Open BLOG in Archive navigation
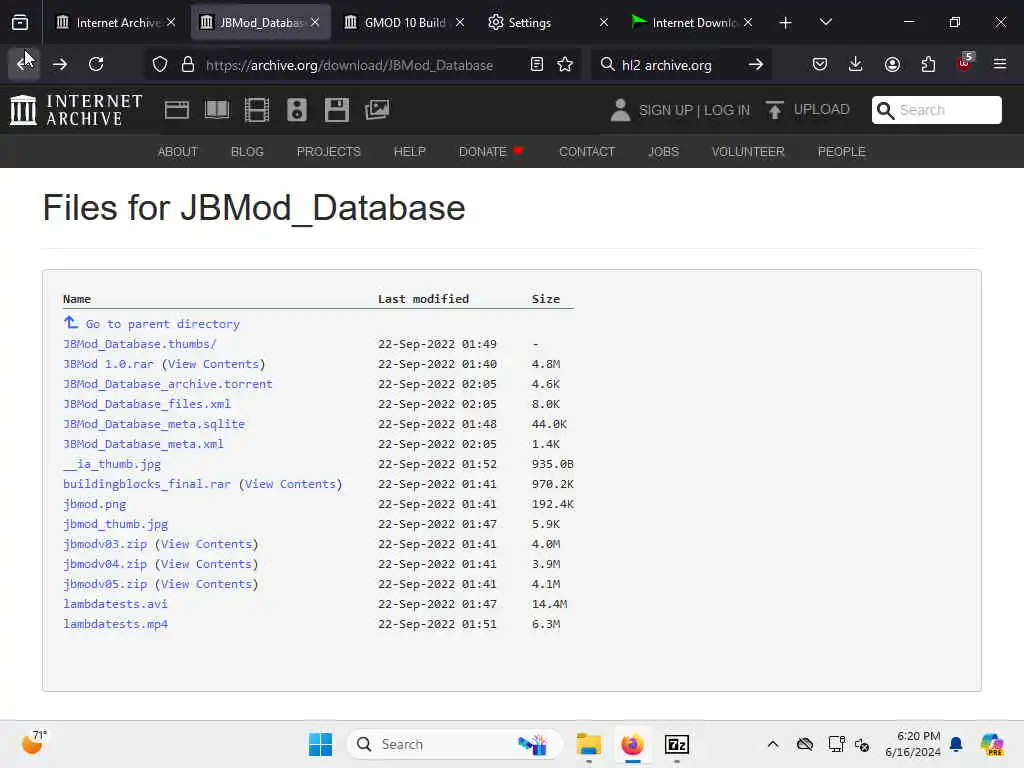This screenshot has height=768, width=1024. tap(247, 152)
